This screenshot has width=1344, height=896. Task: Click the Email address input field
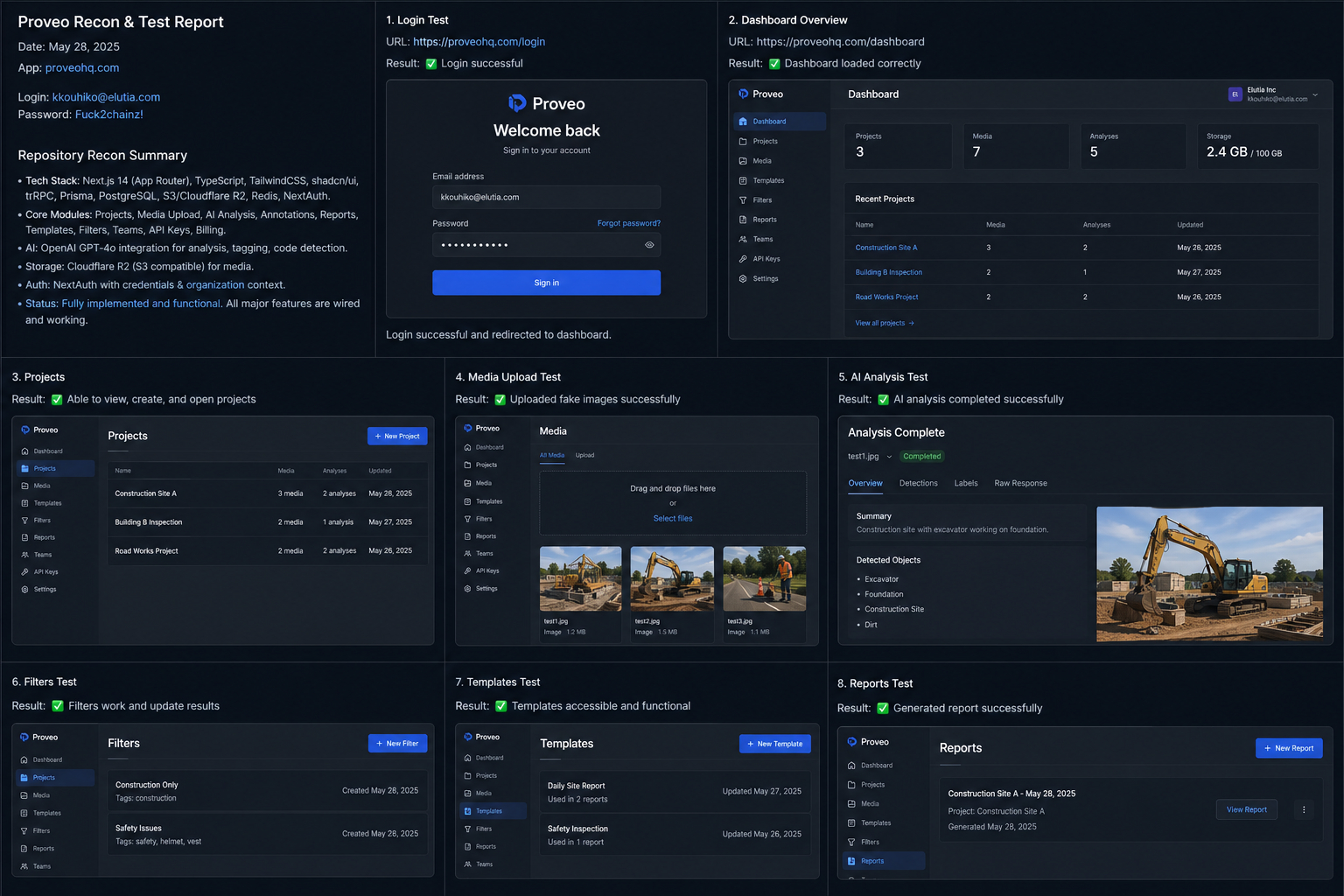(x=546, y=197)
